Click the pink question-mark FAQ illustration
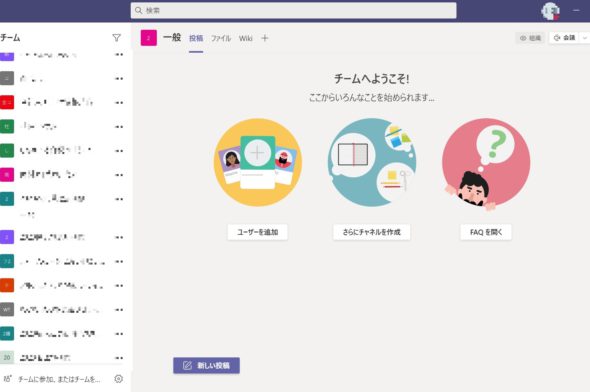 (x=486, y=163)
